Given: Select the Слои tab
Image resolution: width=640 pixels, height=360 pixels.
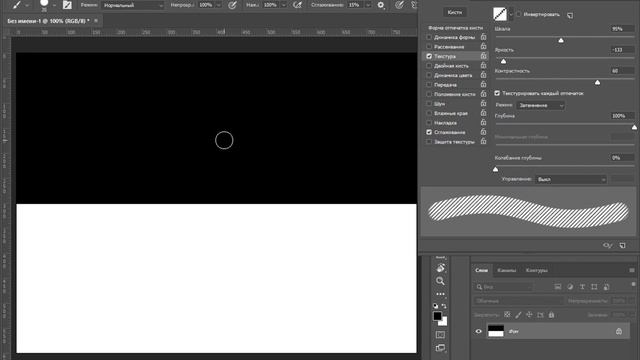Looking at the screenshot, I should click(481, 270).
